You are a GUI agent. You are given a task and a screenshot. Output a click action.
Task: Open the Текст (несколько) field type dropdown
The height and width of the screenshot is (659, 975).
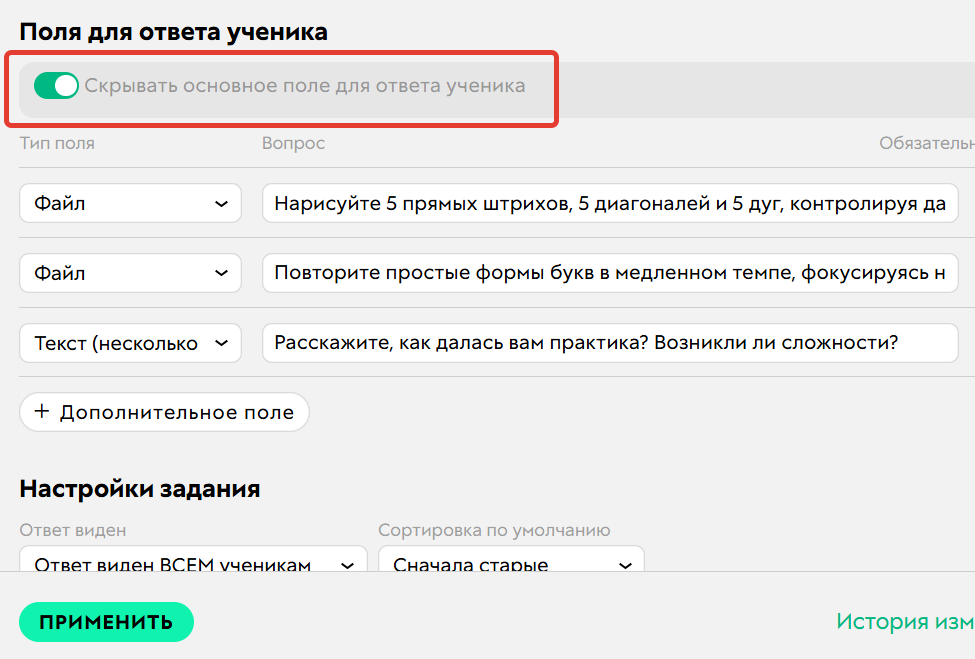tap(130, 342)
